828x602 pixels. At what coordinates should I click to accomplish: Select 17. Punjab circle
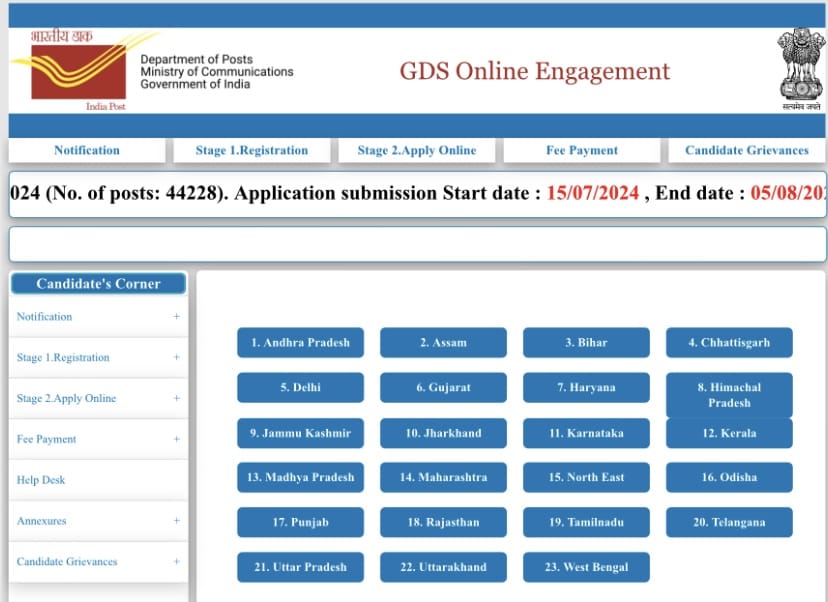[x=300, y=522]
